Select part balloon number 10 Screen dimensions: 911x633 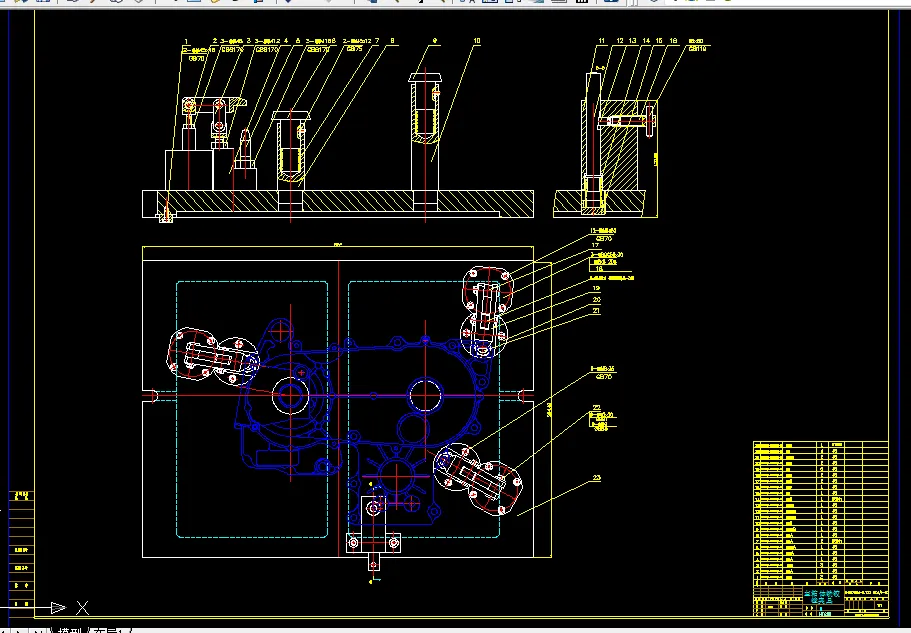(x=476, y=41)
